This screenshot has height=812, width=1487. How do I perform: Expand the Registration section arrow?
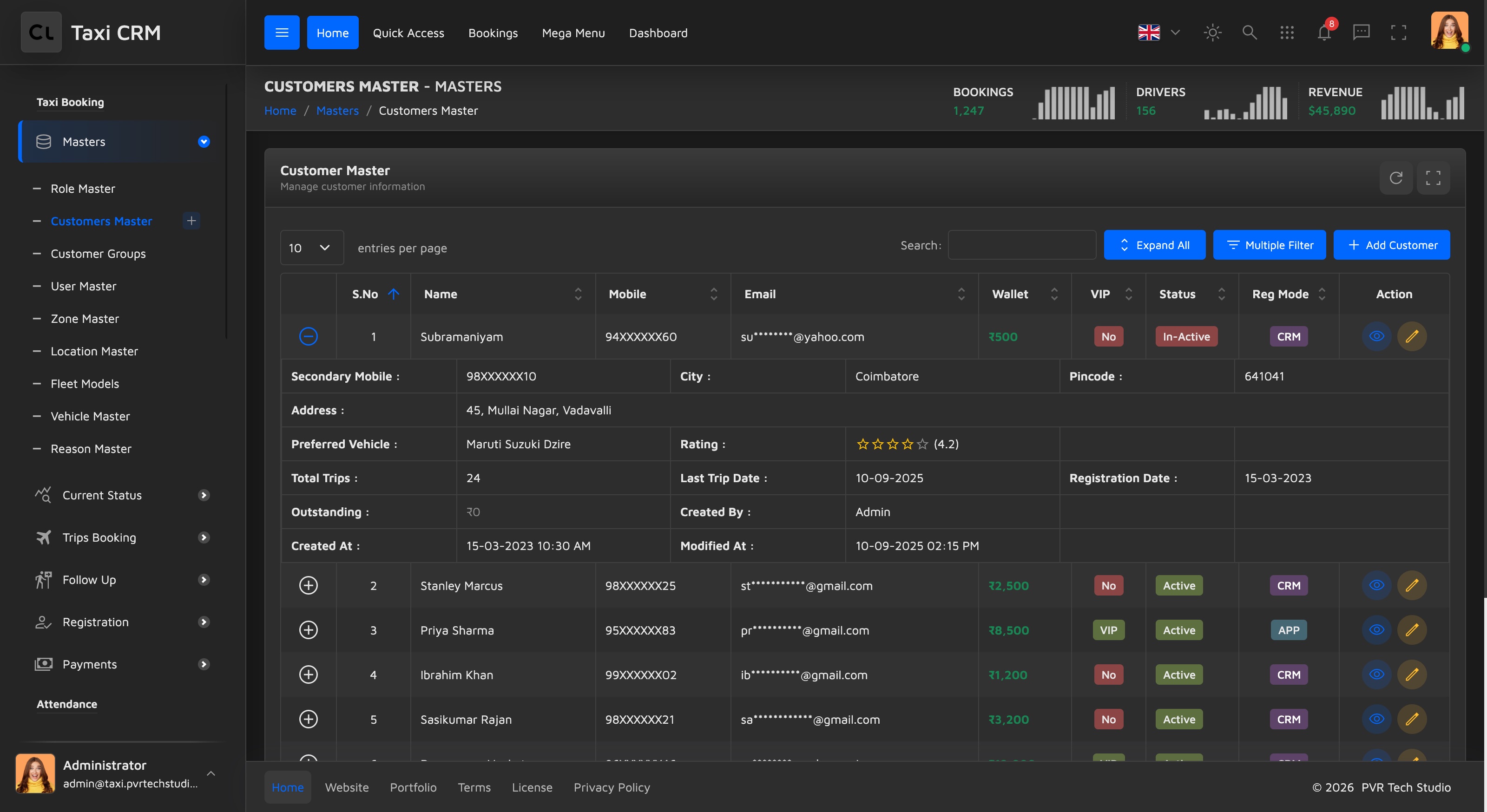point(204,622)
